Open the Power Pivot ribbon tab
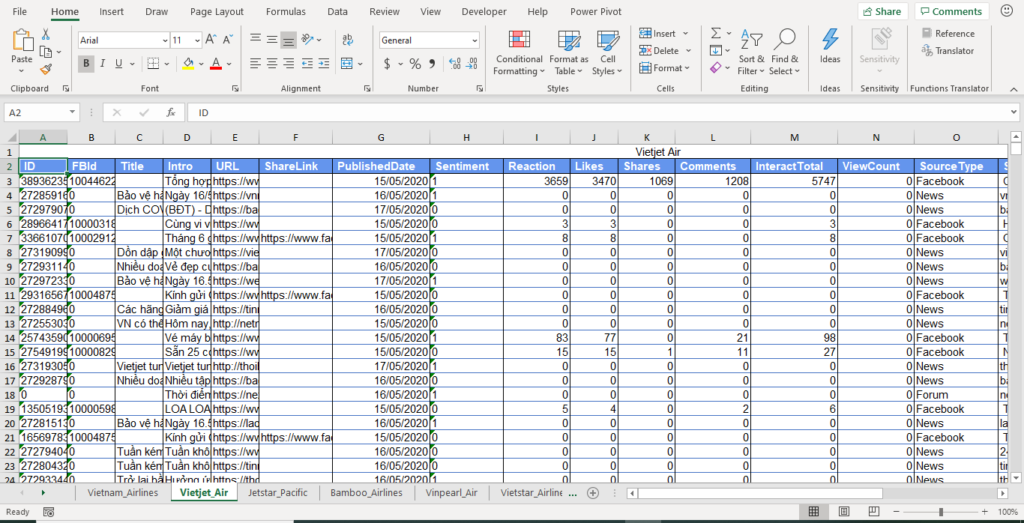This screenshot has width=1024, height=523. click(x=596, y=12)
